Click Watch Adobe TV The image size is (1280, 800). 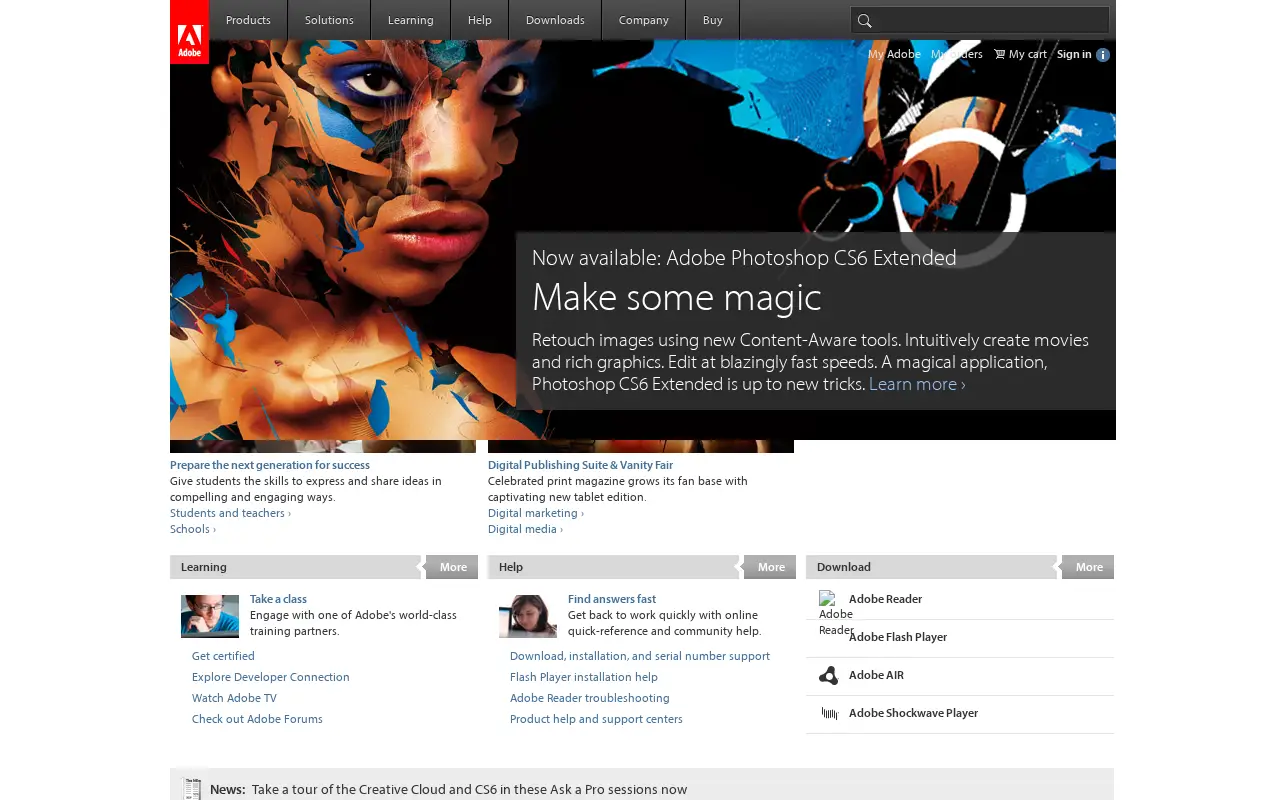coord(234,698)
